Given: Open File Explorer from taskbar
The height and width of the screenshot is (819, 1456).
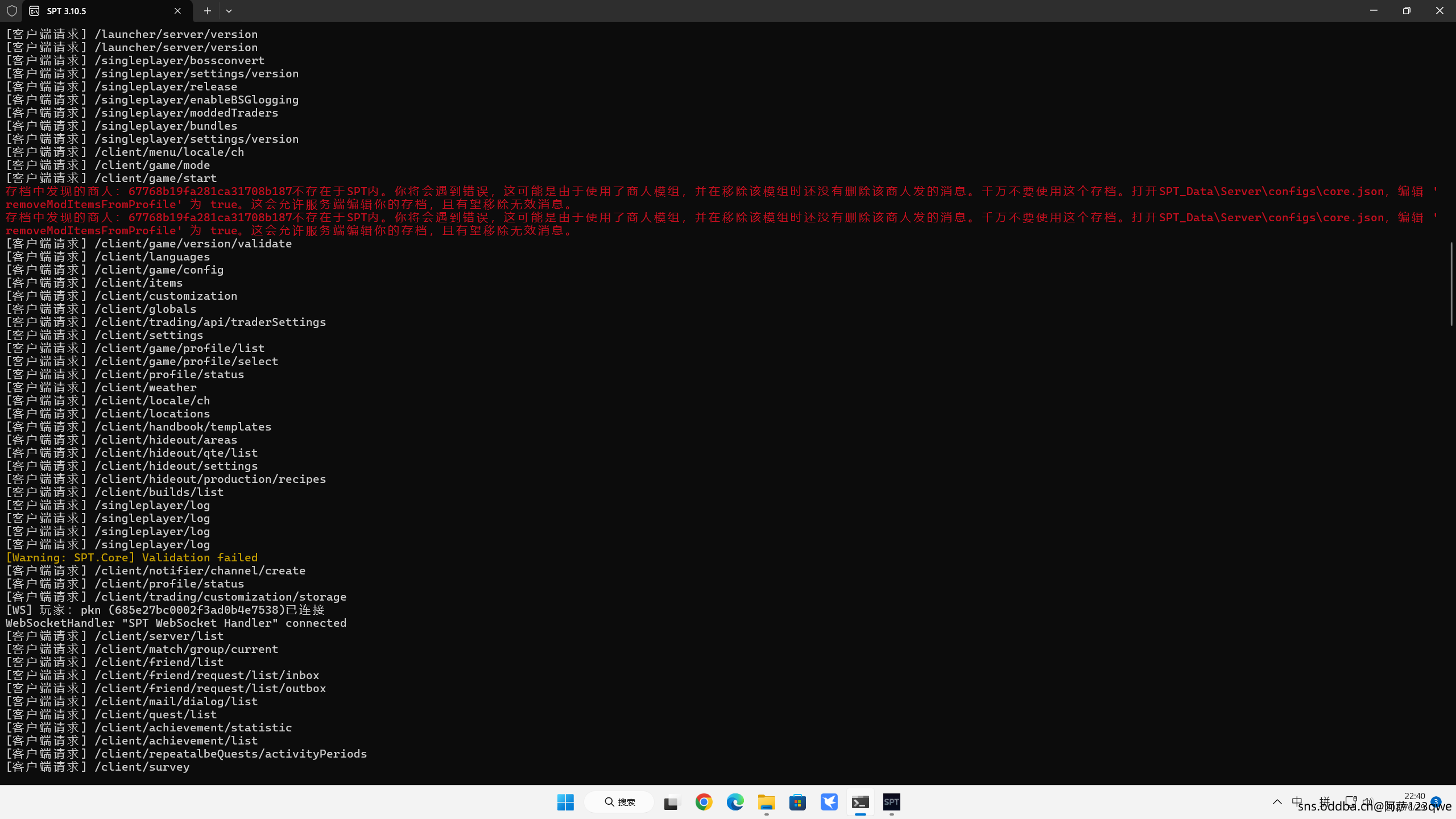Looking at the screenshot, I should coord(767,802).
